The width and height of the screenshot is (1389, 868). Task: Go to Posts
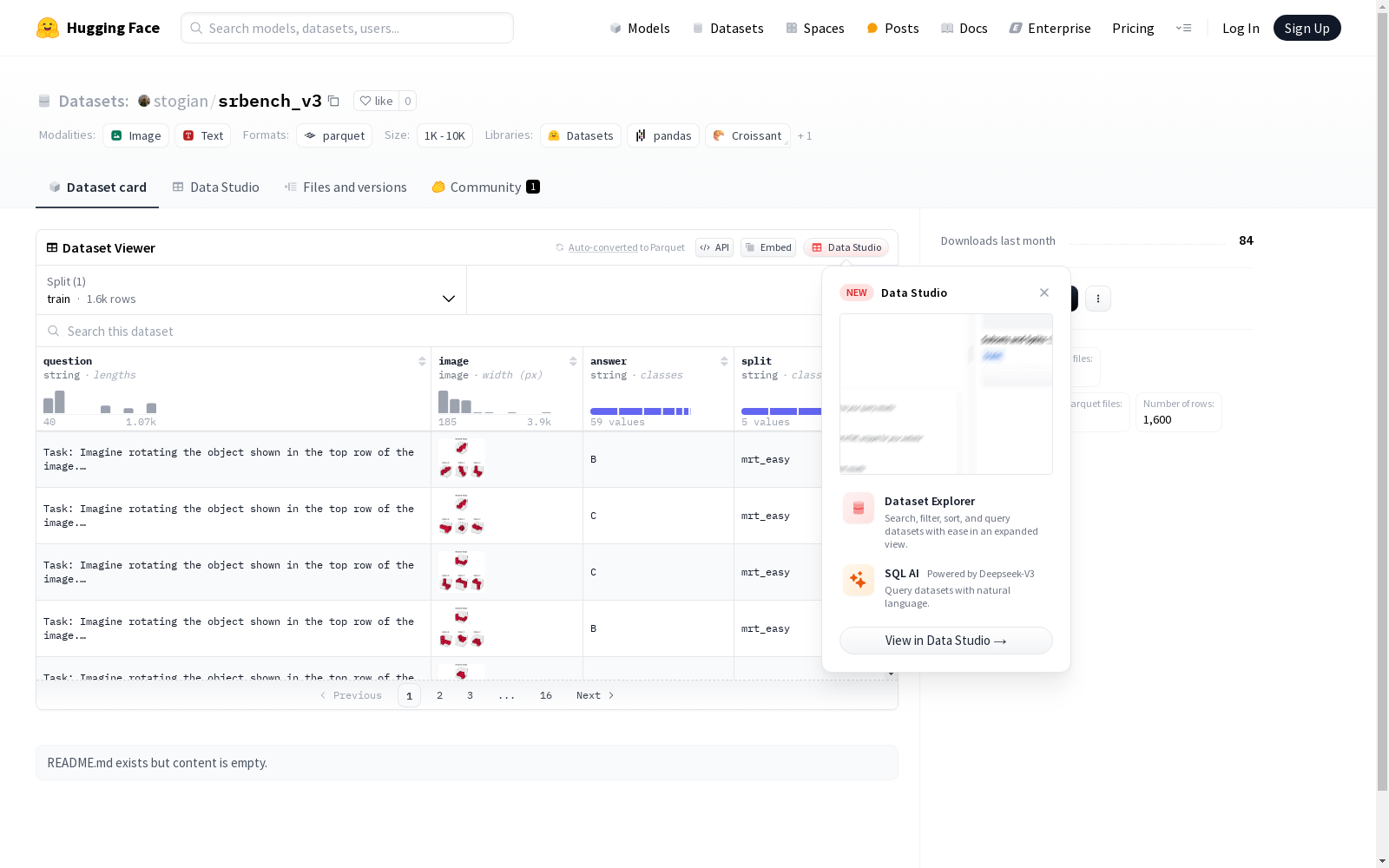pyautogui.click(x=892, y=28)
